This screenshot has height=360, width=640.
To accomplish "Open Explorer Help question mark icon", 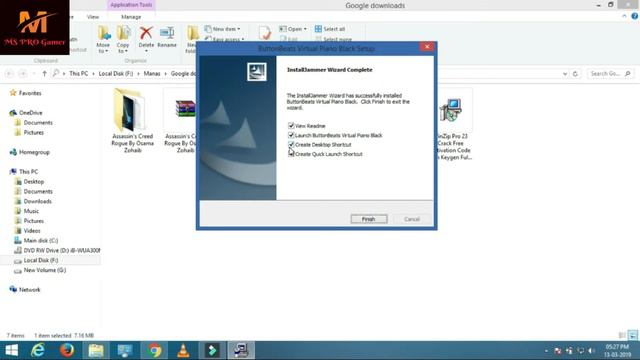I will pyautogui.click(x=634, y=16).
